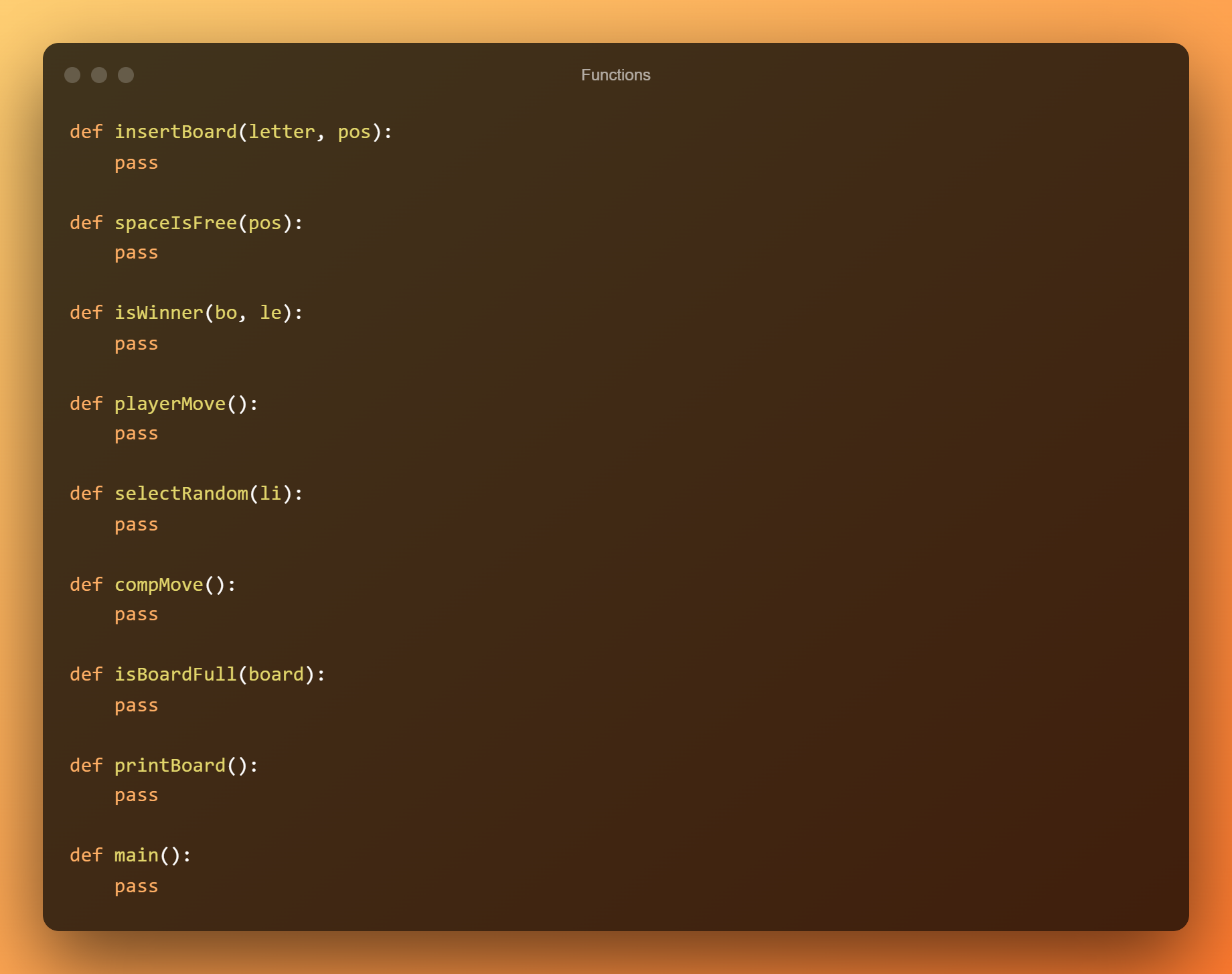Click the def keyword before spaceIsFree
The height and width of the screenshot is (974, 1232).
click(86, 222)
